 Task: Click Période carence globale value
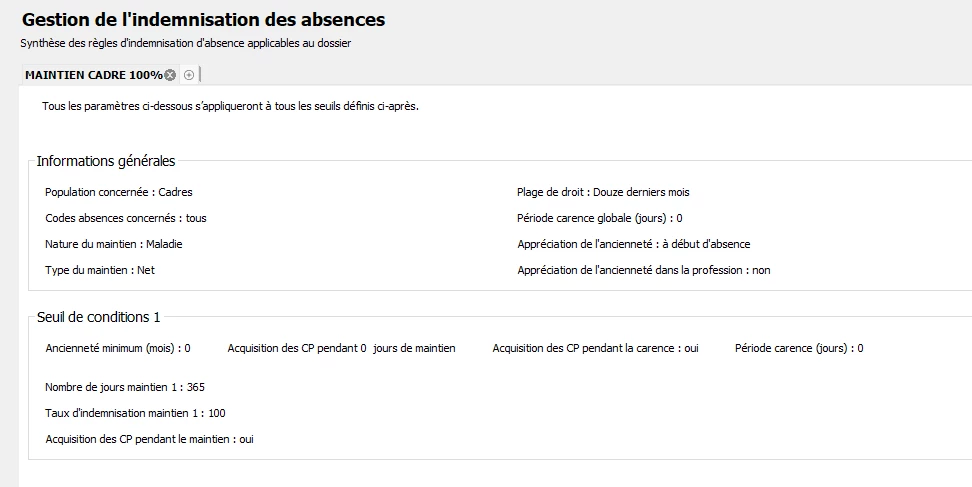click(679, 218)
